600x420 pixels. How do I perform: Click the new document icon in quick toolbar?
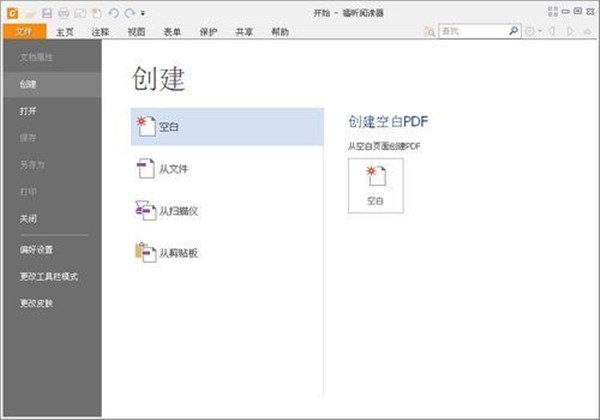[96, 14]
